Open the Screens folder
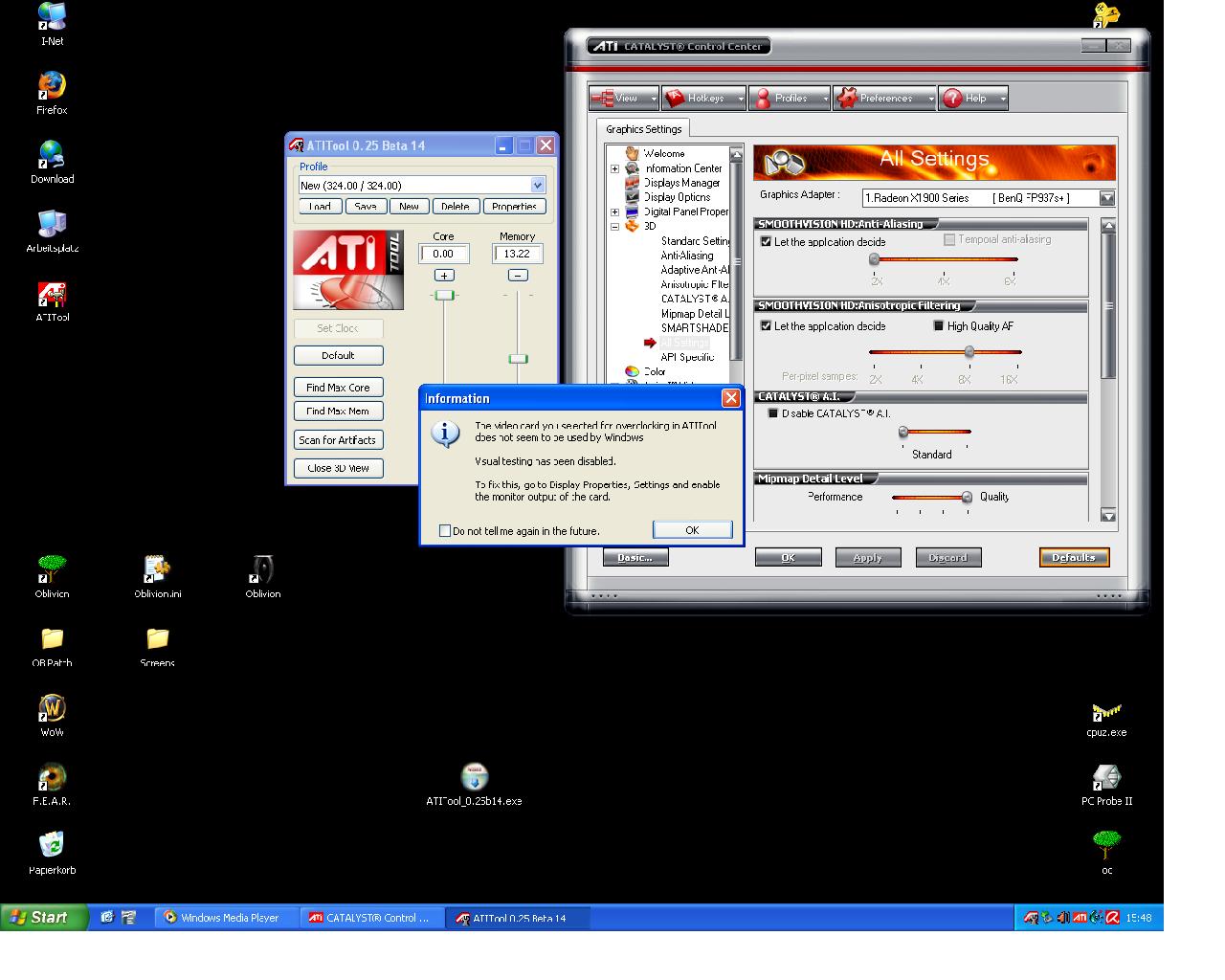1225x980 pixels. click(x=157, y=646)
